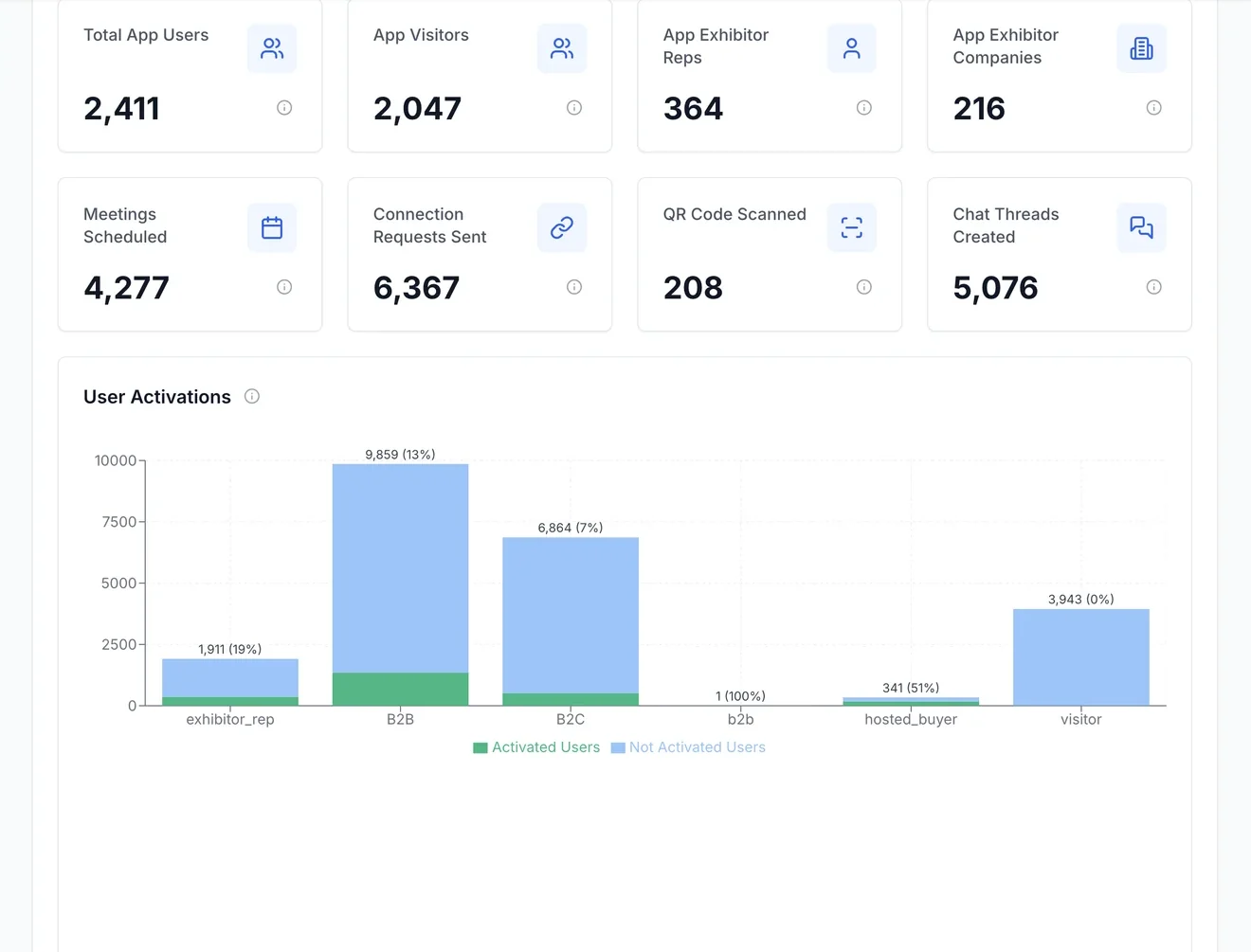Viewport: 1251px width, 952px height.
Task: Click the 2,047 App Visitors value
Action: click(x=417, y=109)
